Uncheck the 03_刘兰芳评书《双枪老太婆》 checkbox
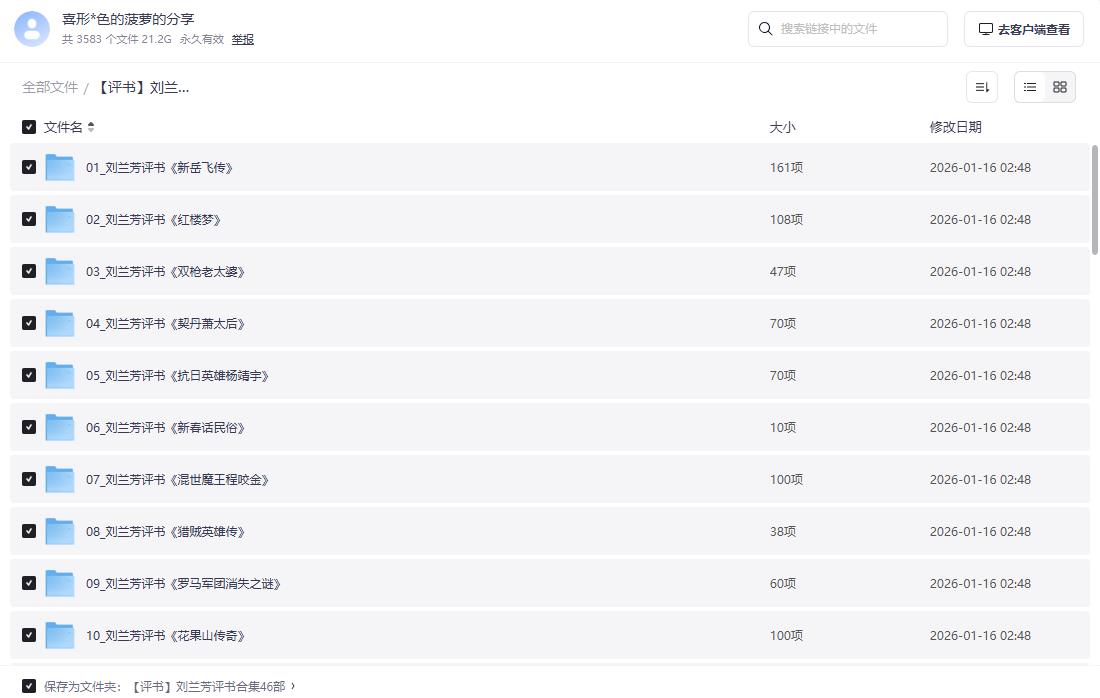 [29, 271]
